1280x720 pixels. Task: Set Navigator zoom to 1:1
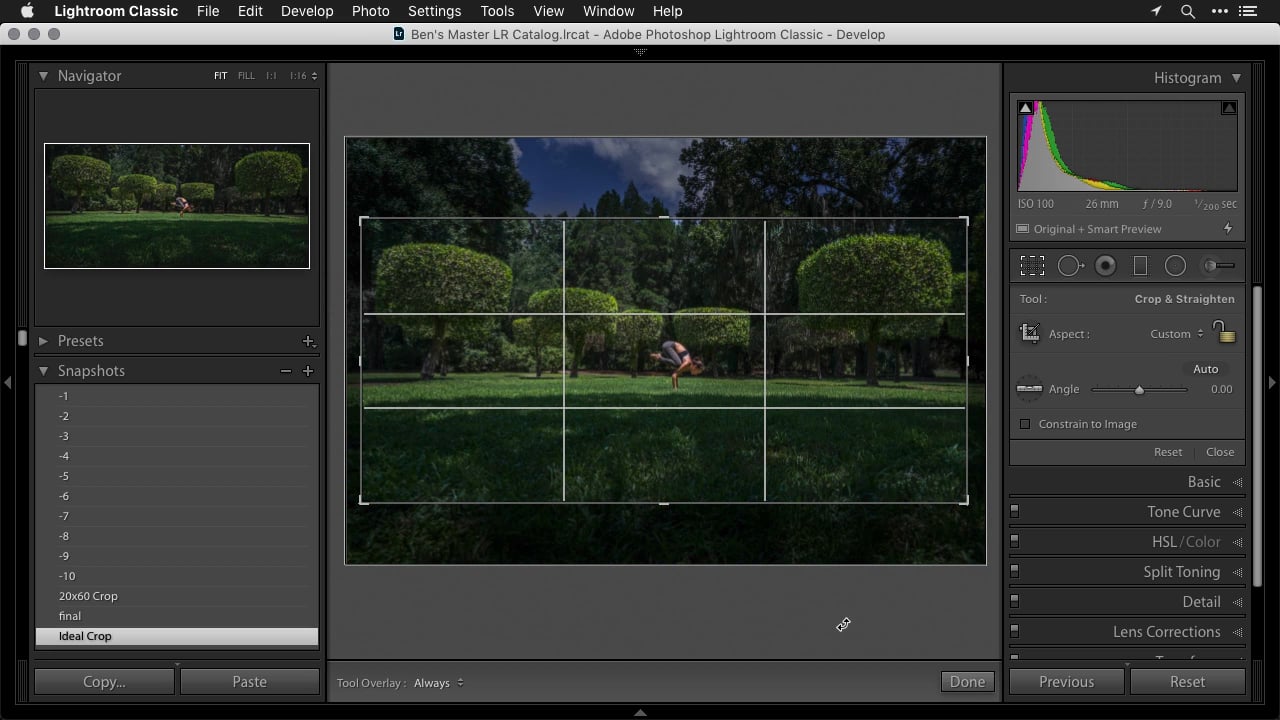click(271, 76)
